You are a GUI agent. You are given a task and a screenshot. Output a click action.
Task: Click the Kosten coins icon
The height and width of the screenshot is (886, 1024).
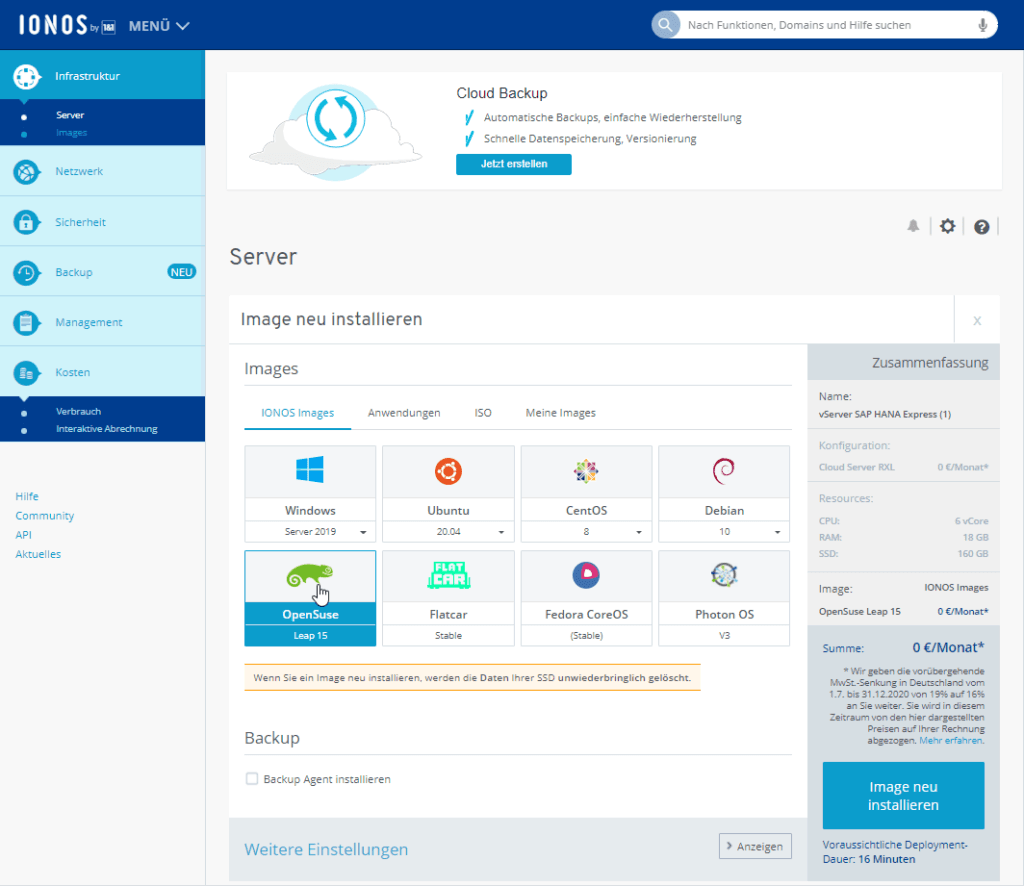[x=27, y=373]
